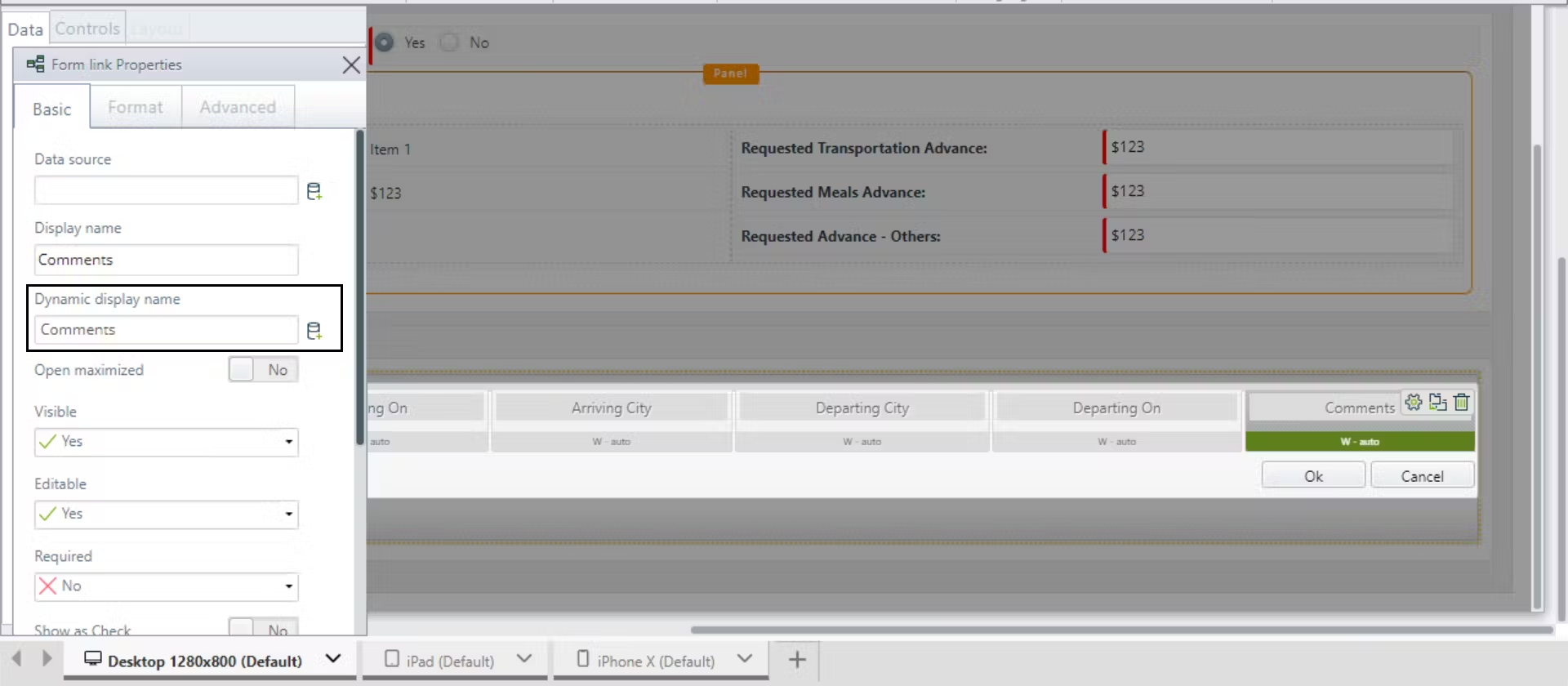Expand the Required dropdown
1568x686 pixels.
pos(167,586)
